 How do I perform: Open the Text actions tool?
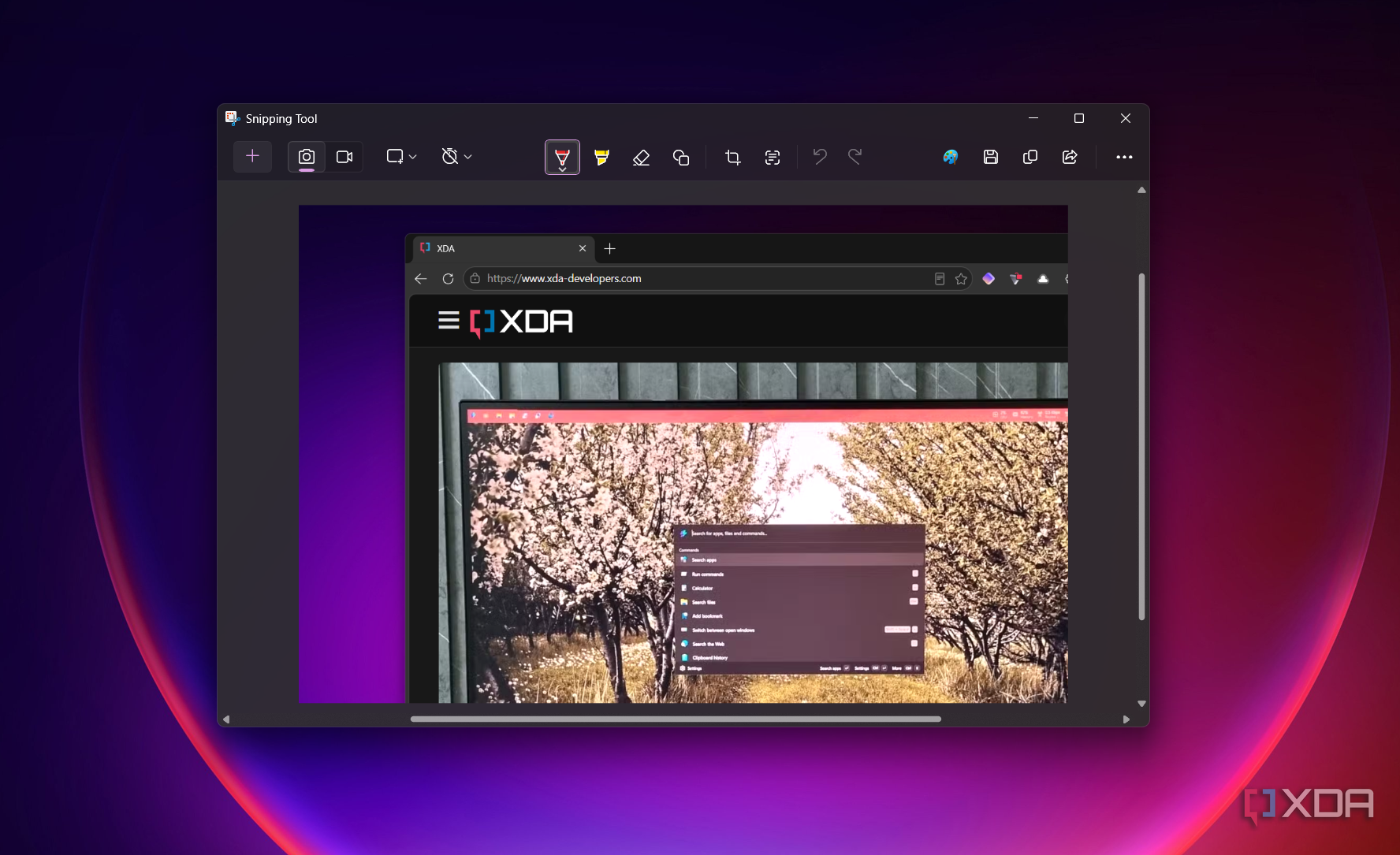pos(773,158)
